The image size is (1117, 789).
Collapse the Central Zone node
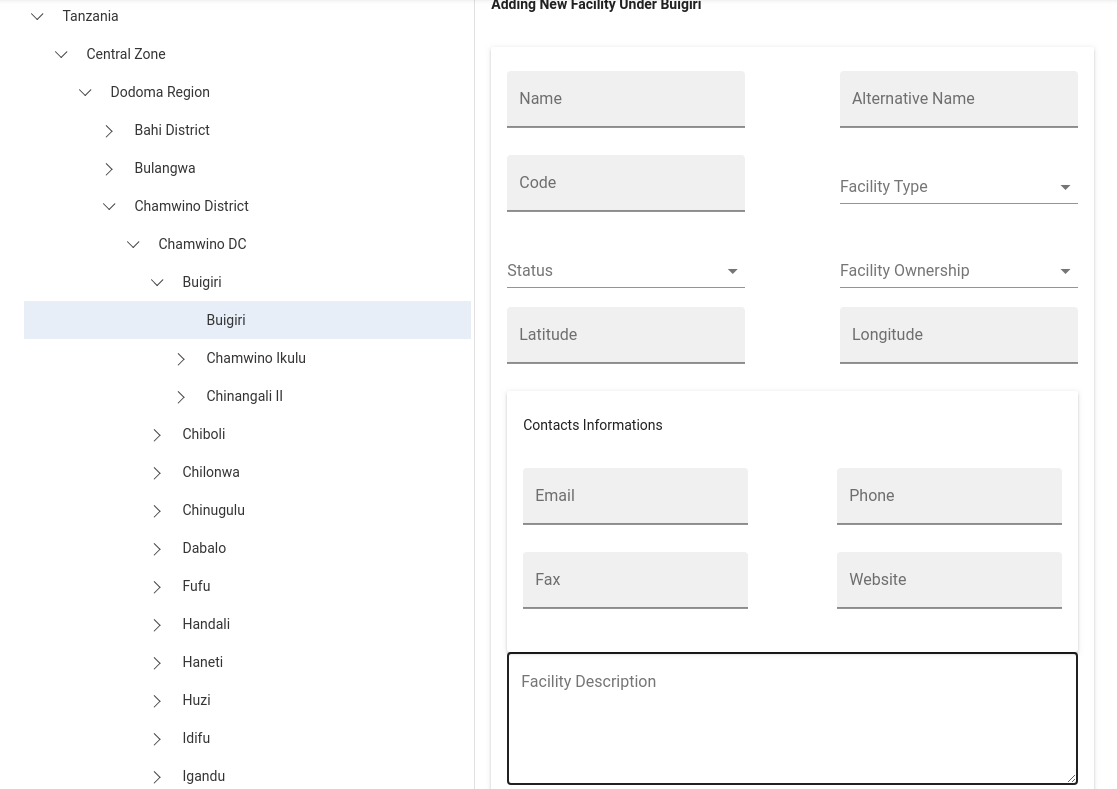61,54
